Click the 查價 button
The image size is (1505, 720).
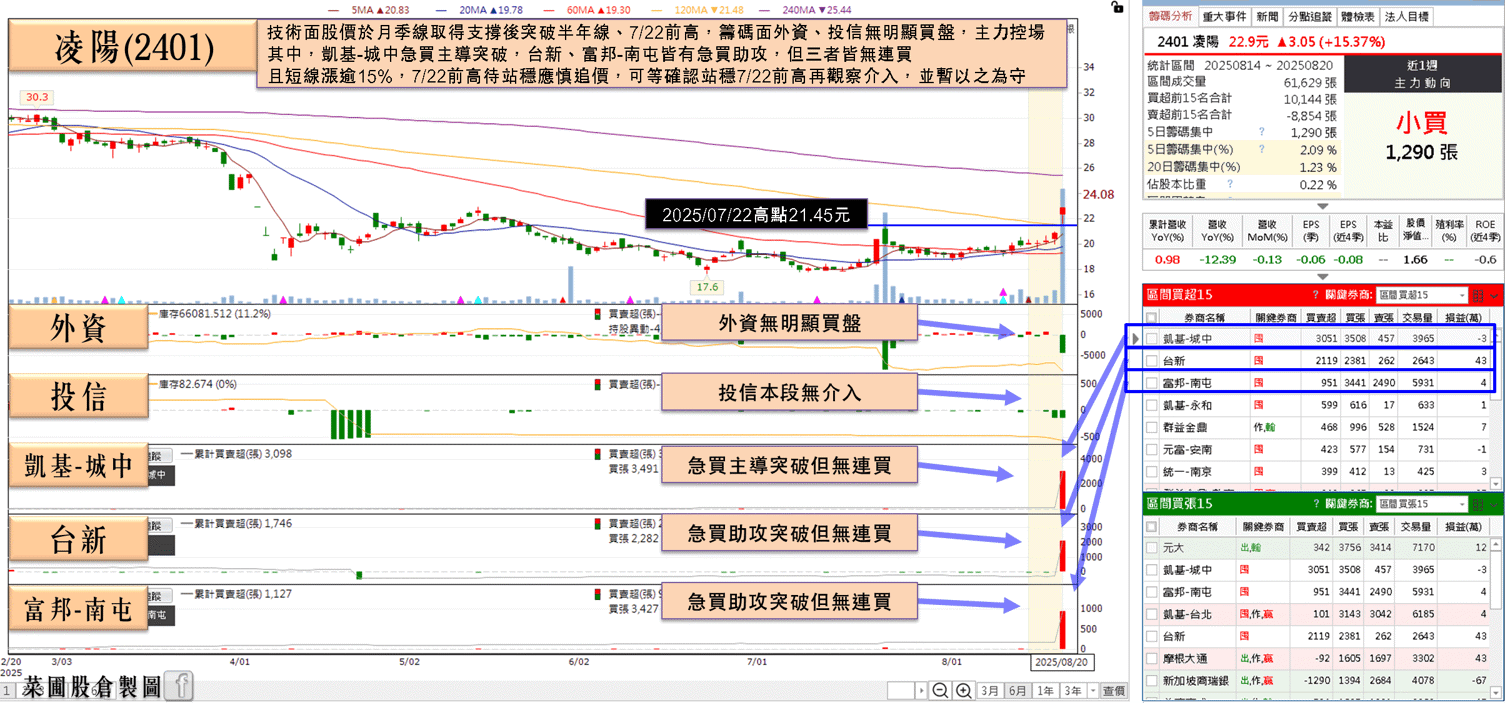(1113, 691)
